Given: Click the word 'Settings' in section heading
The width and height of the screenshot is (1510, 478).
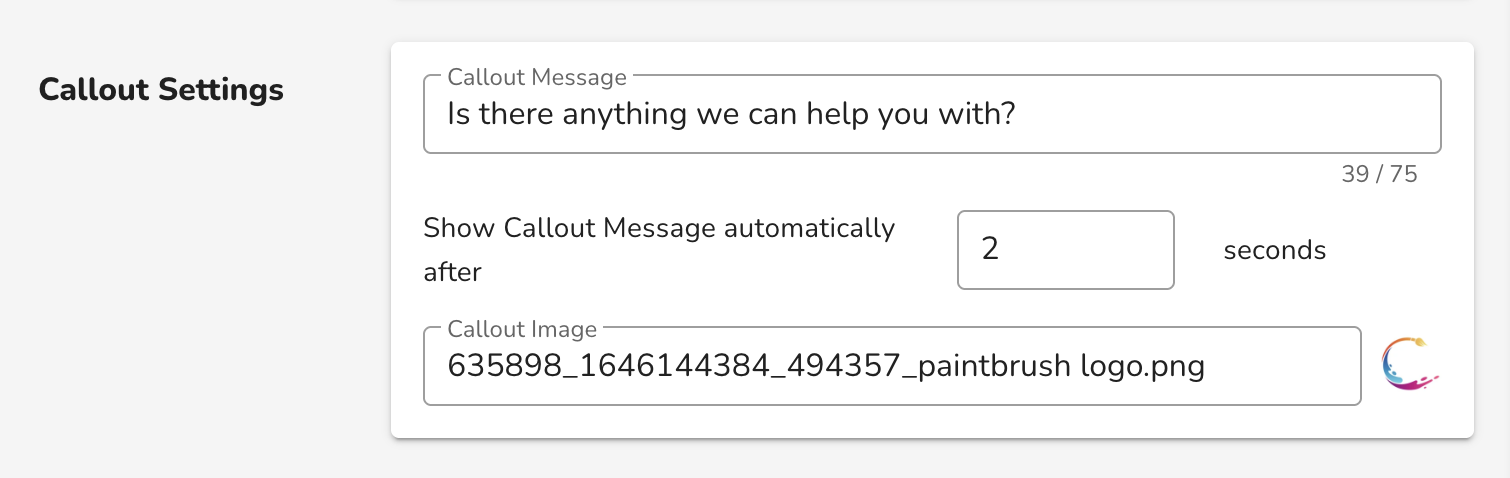Looking at the screenshot, I should [x=222, y=90].
